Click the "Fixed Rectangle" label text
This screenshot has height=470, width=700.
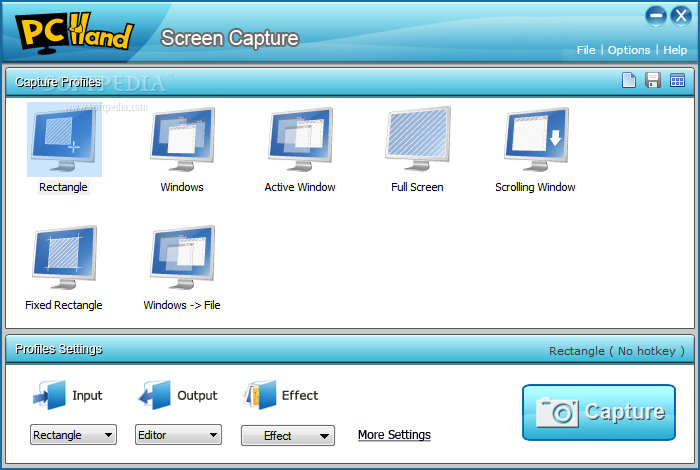coord(64,305)
